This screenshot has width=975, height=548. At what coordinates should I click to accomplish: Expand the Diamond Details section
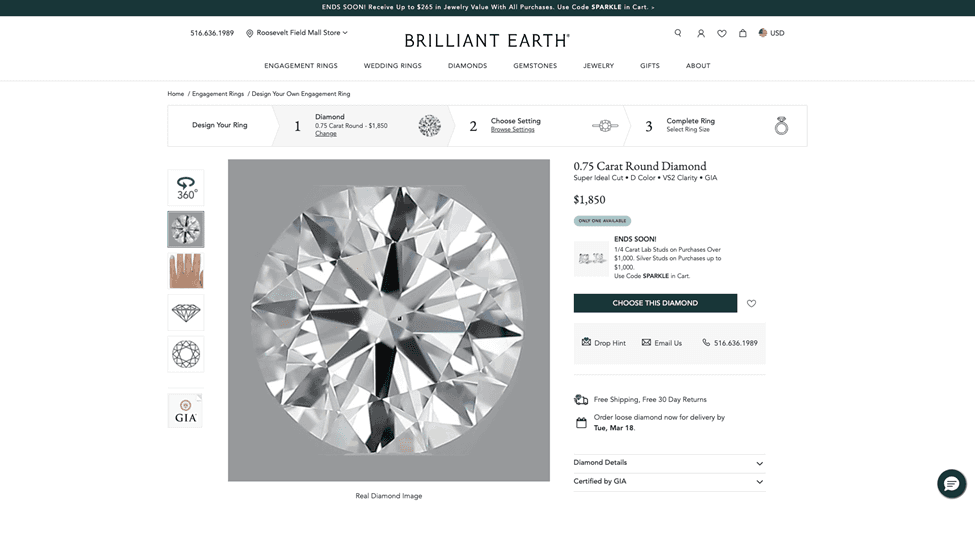669,463
